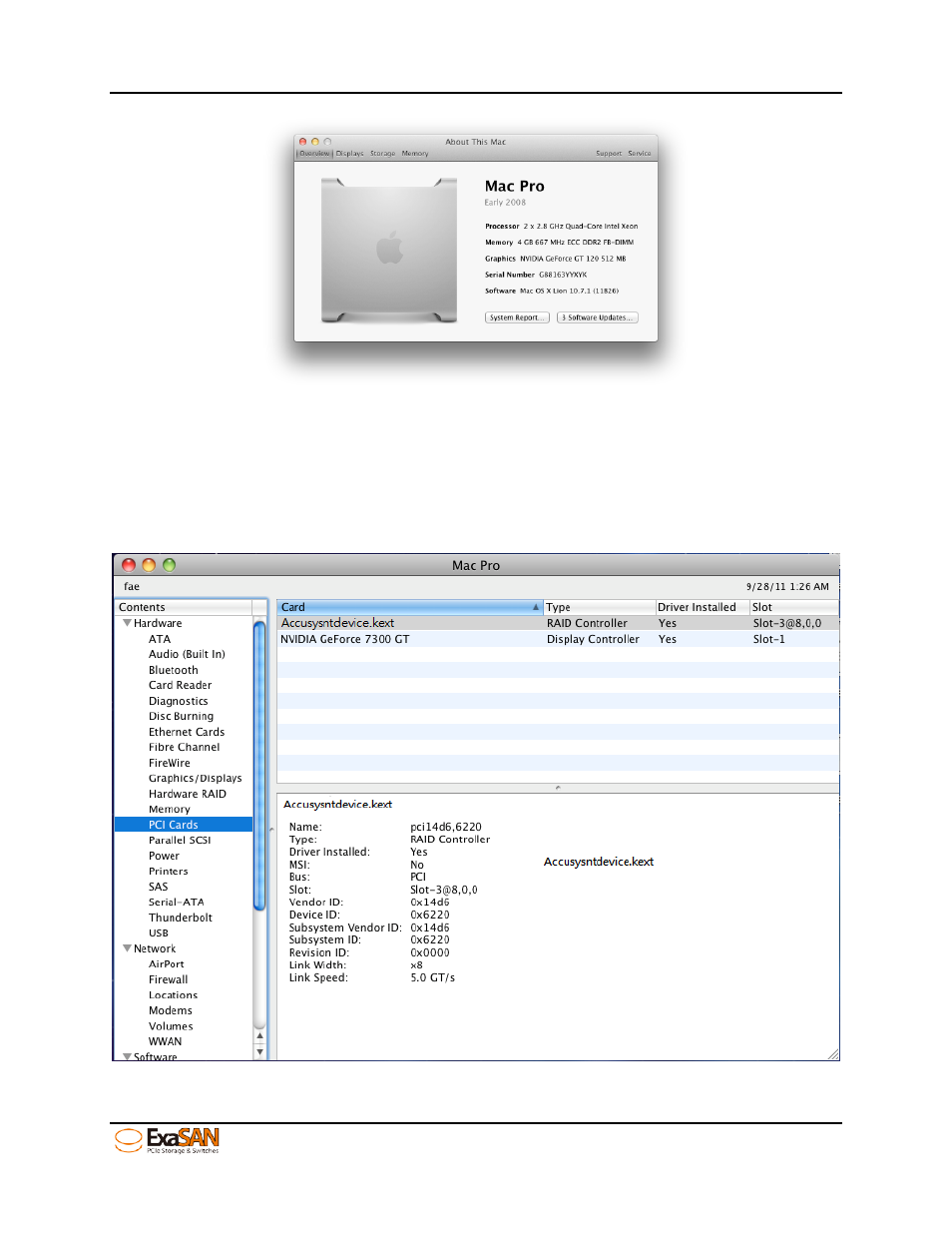Viewport: 952px width, 1233px height.
Task: Sort by the Driver Installed column header
Action: pos(703,607)
